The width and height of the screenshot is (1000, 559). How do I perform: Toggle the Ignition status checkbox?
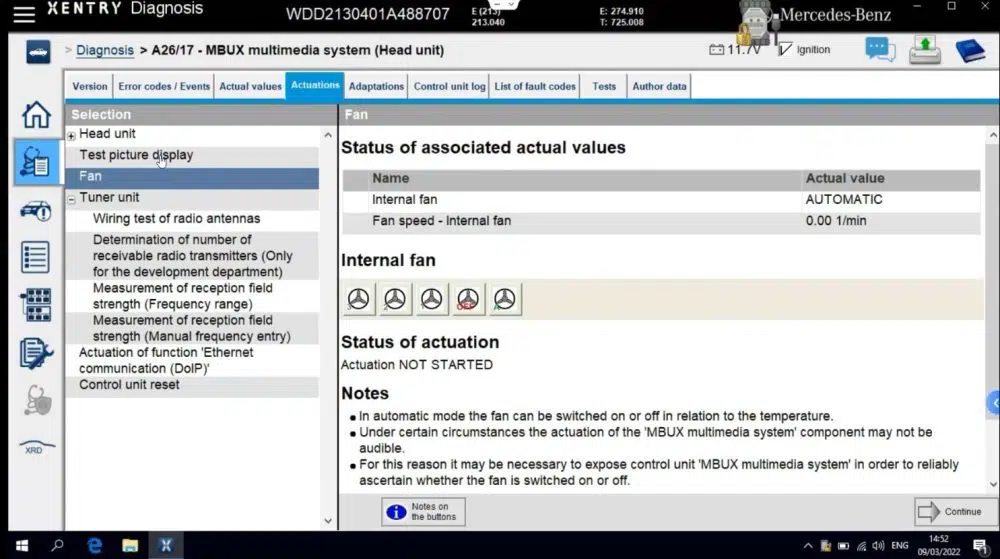pyautogui.click(x=785, y=49)
